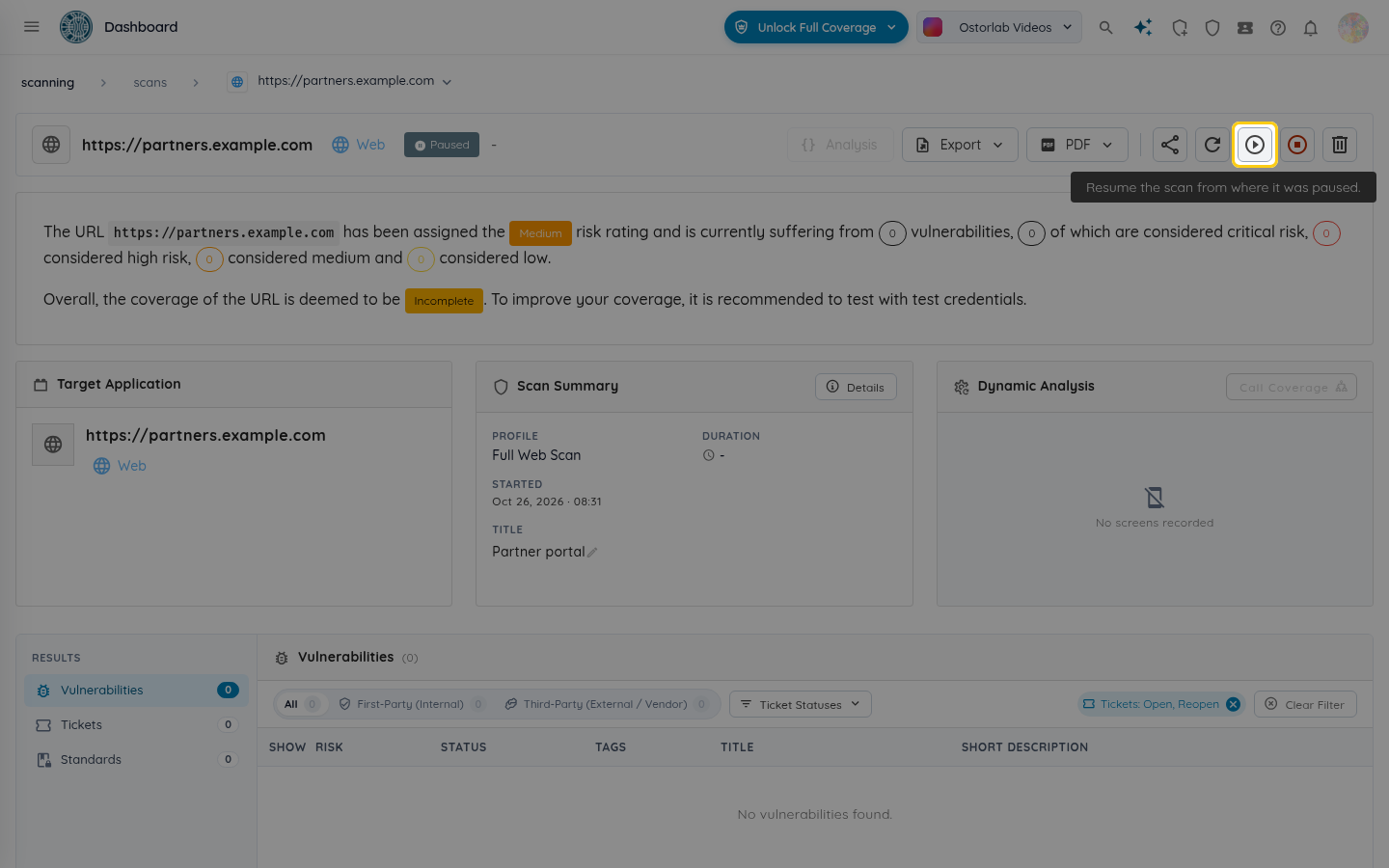Select the Tickets results item
This screenshot has height=868, width=1389.
[x=136, y=725]
